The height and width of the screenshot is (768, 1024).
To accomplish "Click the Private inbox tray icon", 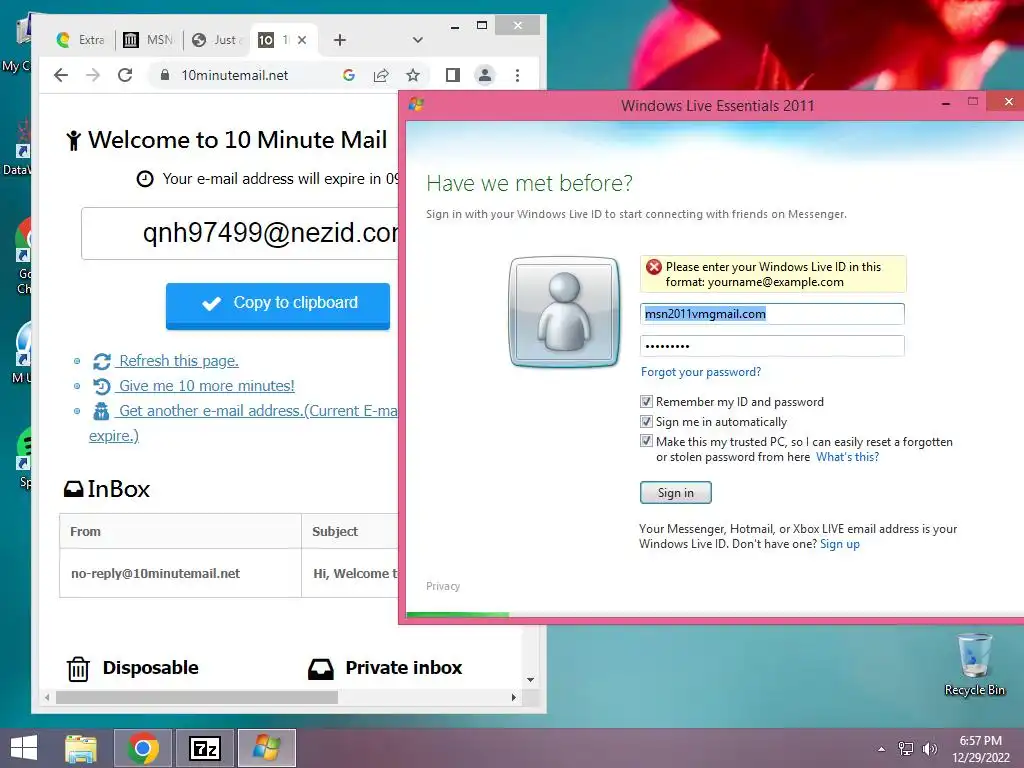I will point(321,669).
